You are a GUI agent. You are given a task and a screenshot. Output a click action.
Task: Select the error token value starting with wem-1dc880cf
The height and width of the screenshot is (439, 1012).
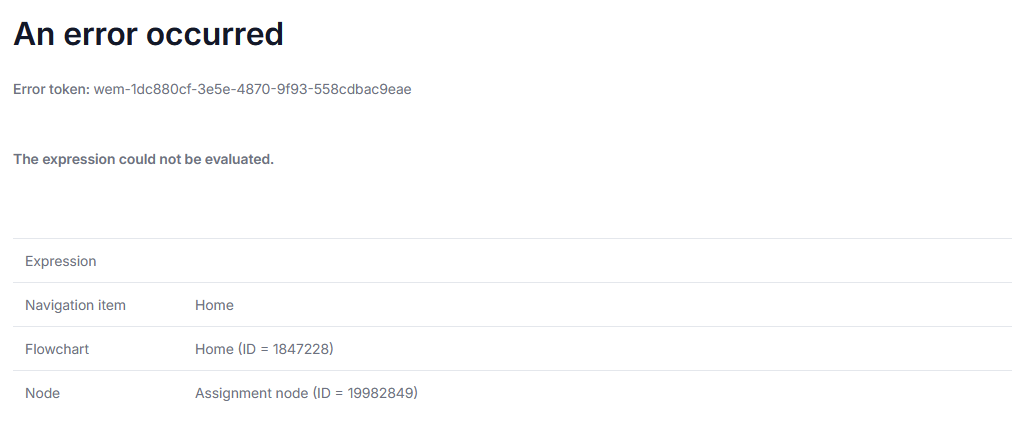252,89
